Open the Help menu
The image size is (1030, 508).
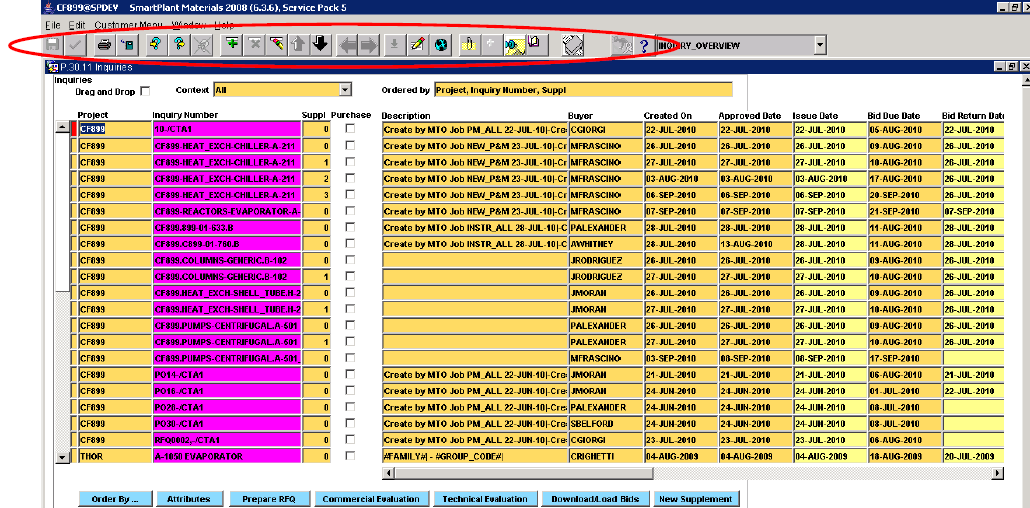point(223,25)
